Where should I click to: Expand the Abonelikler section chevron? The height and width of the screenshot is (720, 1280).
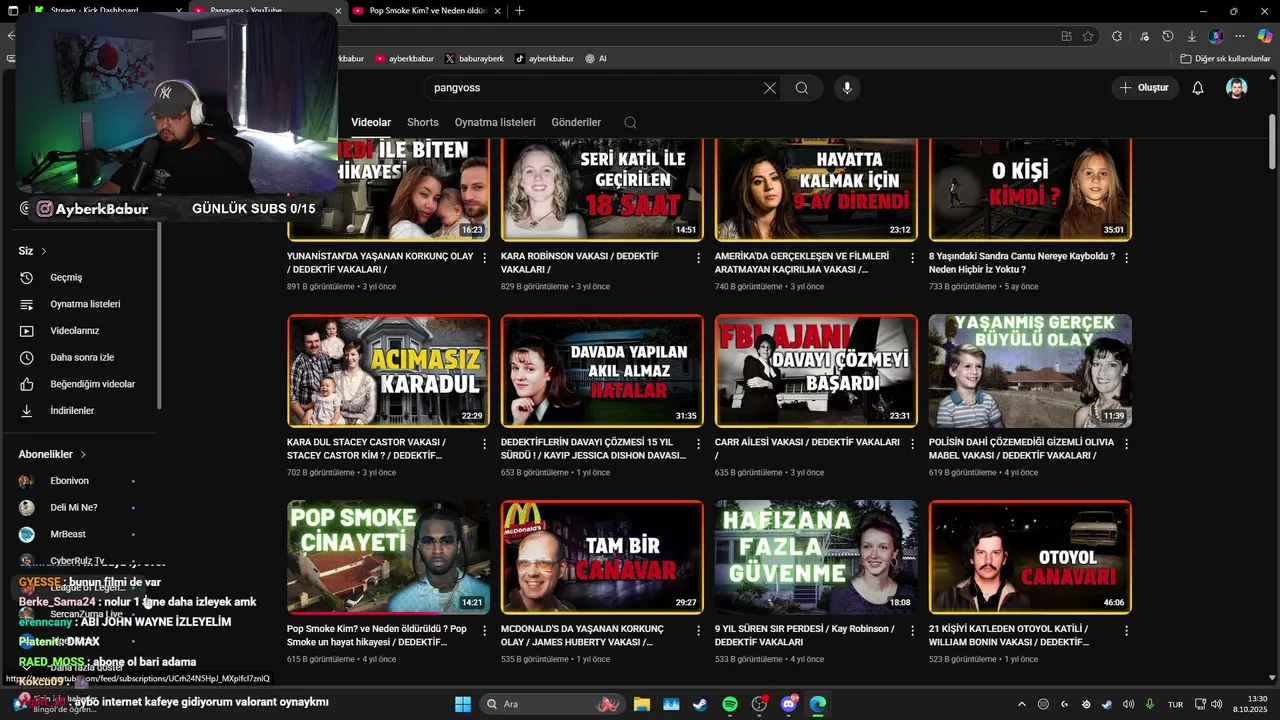pos(83,454)
